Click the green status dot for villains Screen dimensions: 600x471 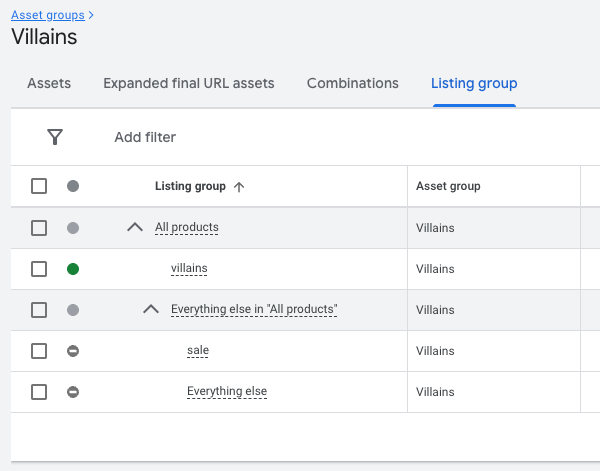pyautogui.click(x=73, y=269)
